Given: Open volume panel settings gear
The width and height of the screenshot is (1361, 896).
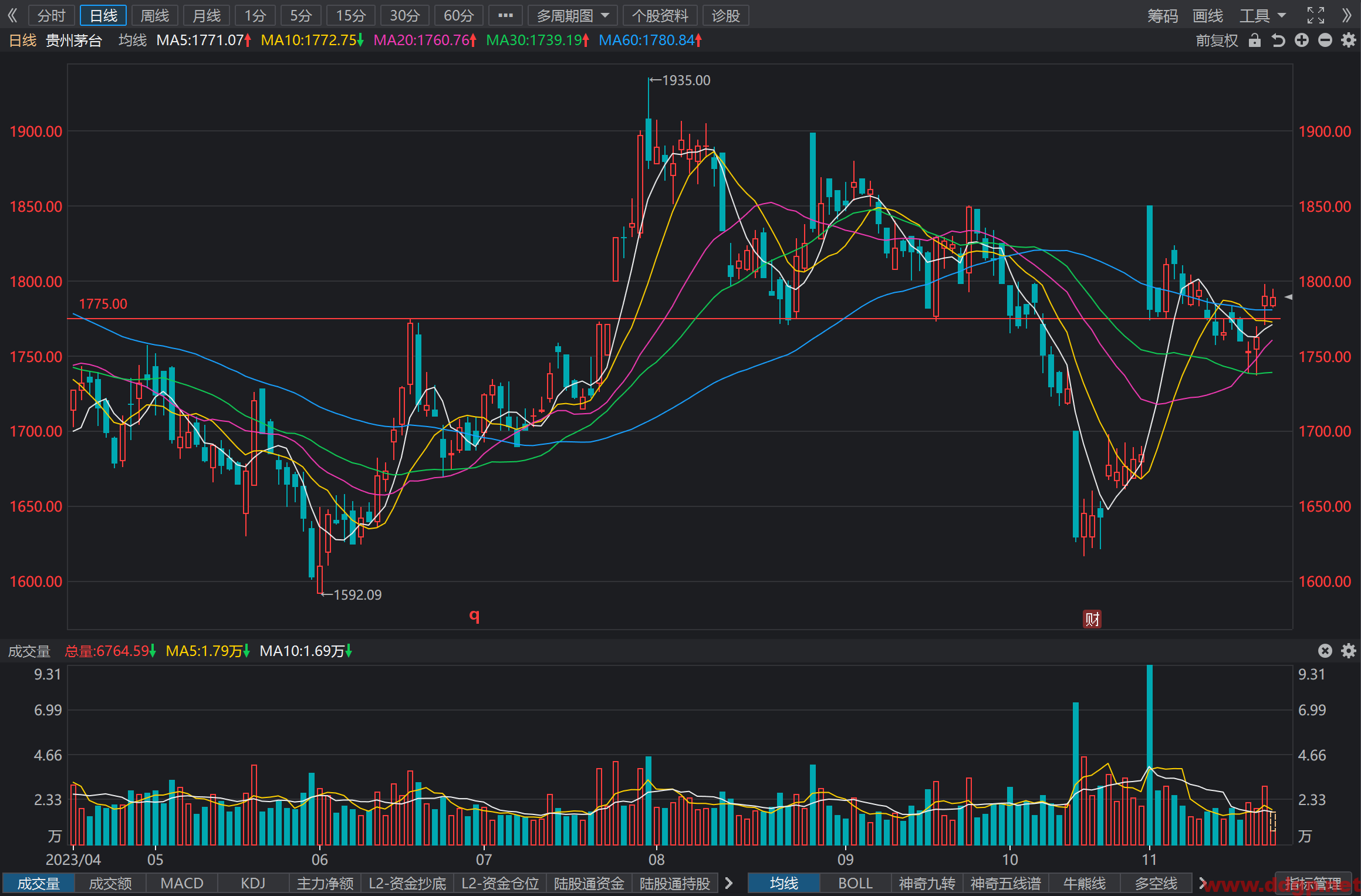Looking at the screenshot, I should click(x=1349, y=651).
